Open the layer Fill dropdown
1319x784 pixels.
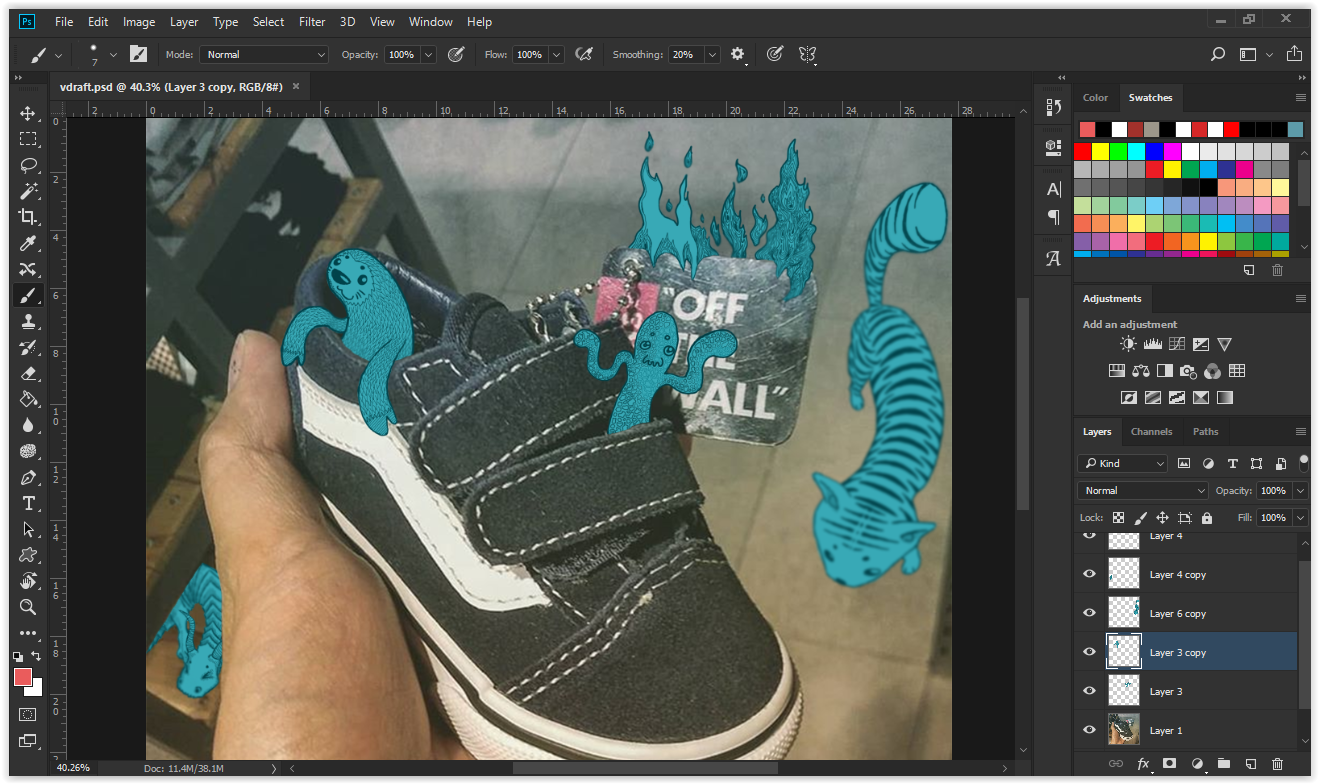pos(1300,518)
